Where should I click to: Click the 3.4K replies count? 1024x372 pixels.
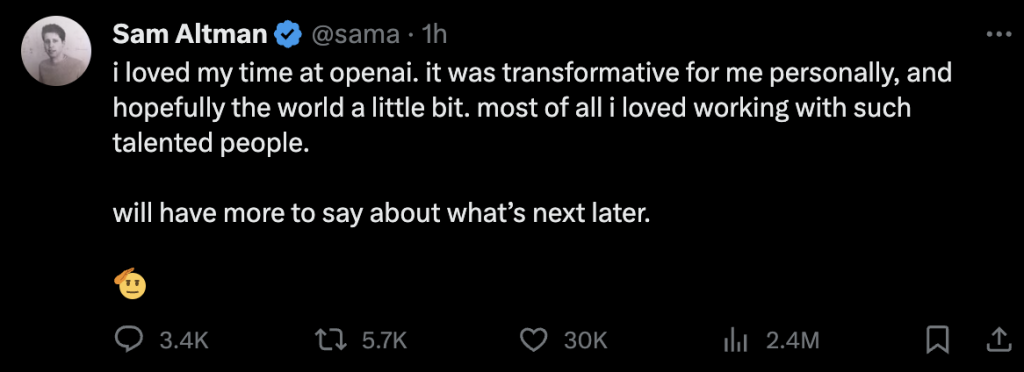click(183, 340)
